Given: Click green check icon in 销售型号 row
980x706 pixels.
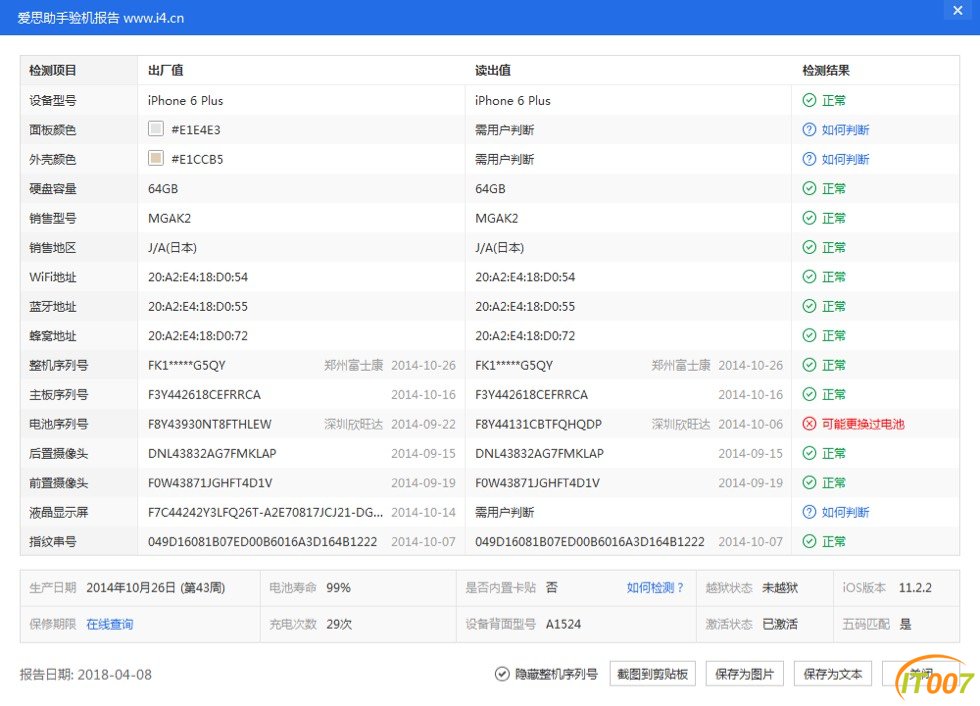Looking at the screenshot, I should pyautogui.click(x=809, y=218).
